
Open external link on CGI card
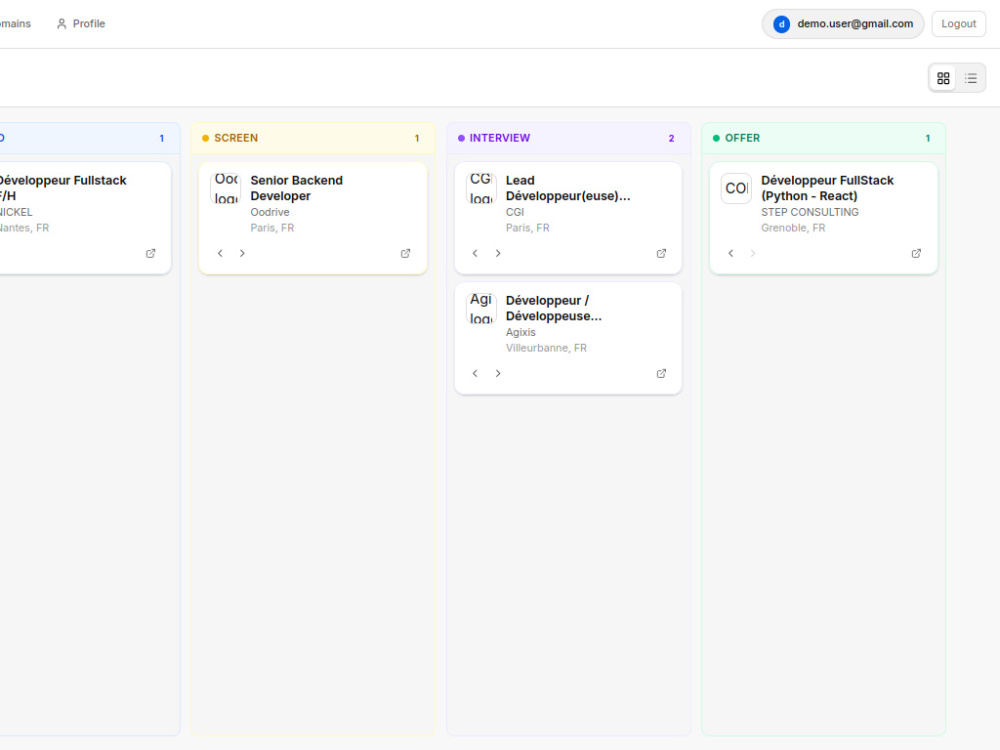tap(661, 253)
